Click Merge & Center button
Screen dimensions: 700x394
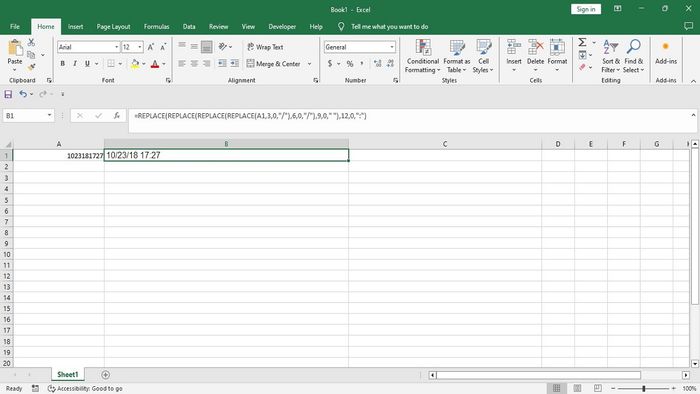[x=273, y=64]
